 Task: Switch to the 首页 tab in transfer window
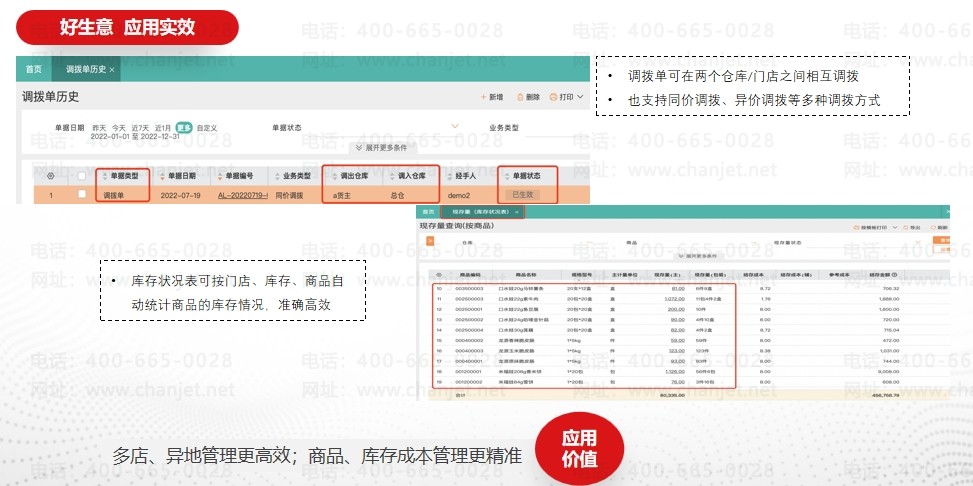coord(34,70)
